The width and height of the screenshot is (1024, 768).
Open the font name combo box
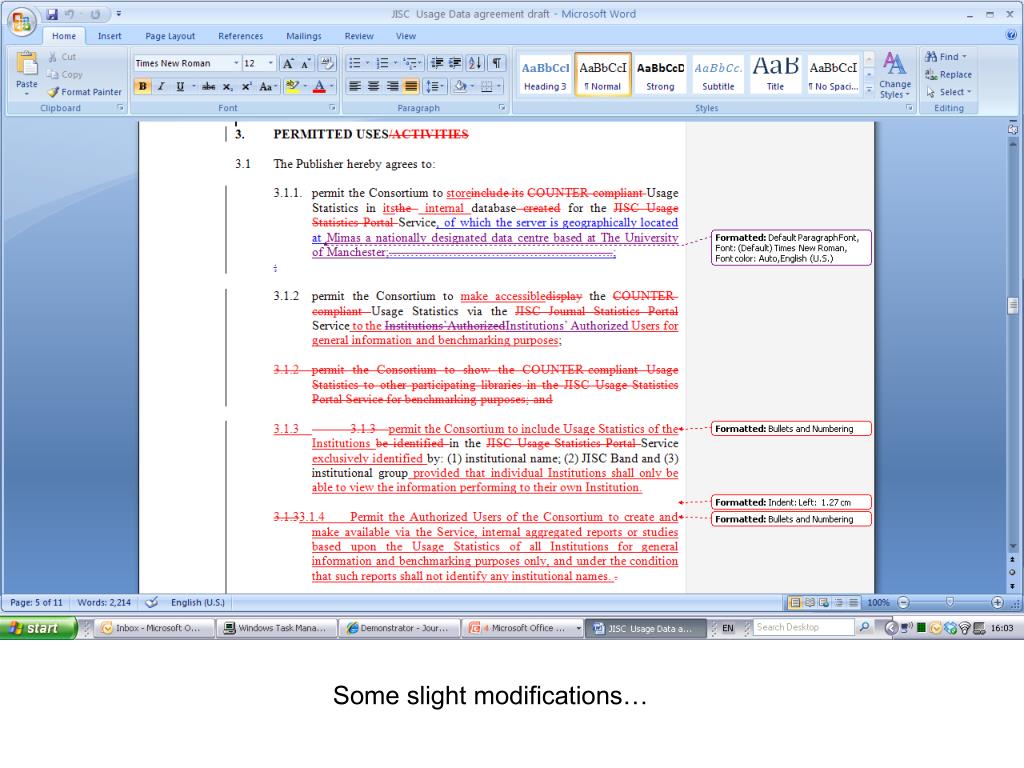(187, 63)
